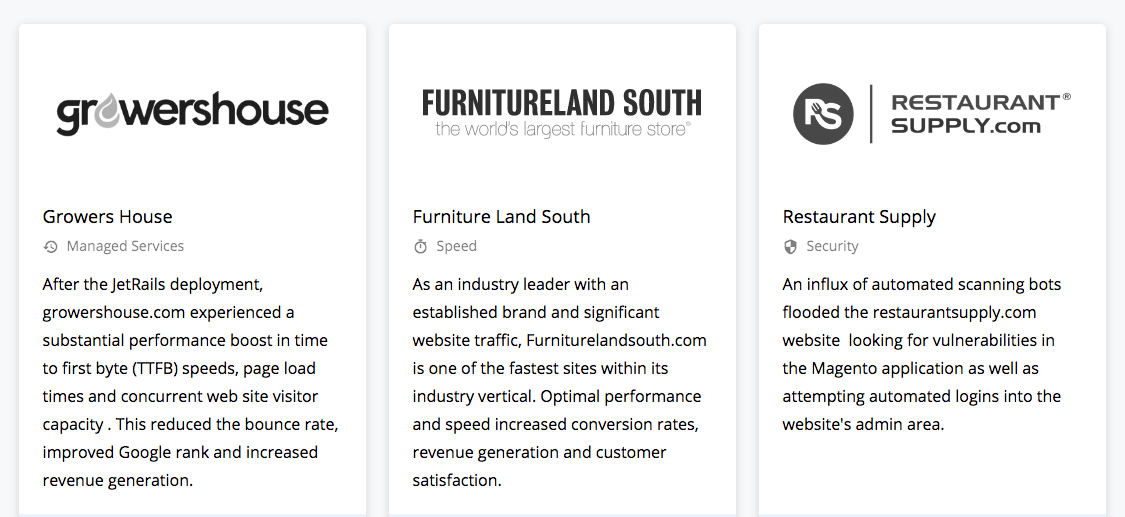Click the stopwatch icon beside Speed
1125x517 pixels.
tap(420, 247)
